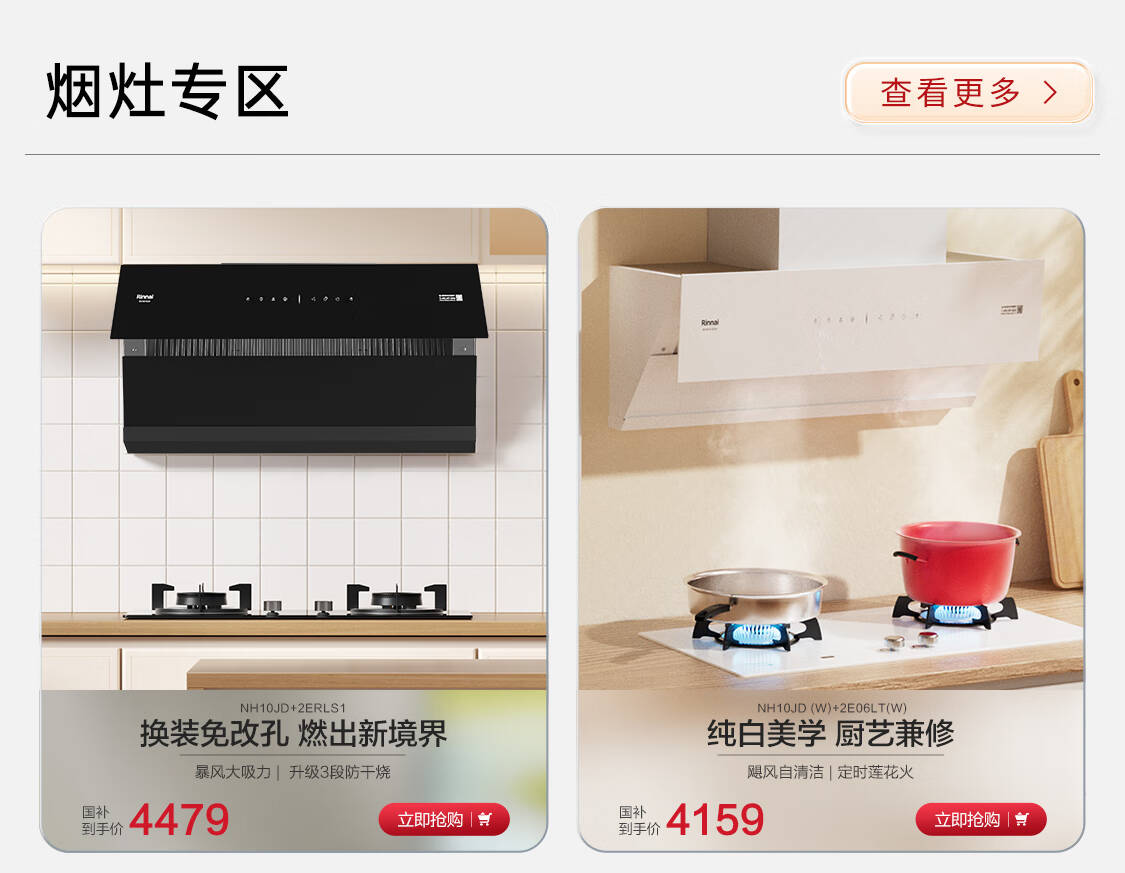1125x873 pixels.
Task: Click the chevron arrow in 查看更多
Action: [x=1050, y=93]
